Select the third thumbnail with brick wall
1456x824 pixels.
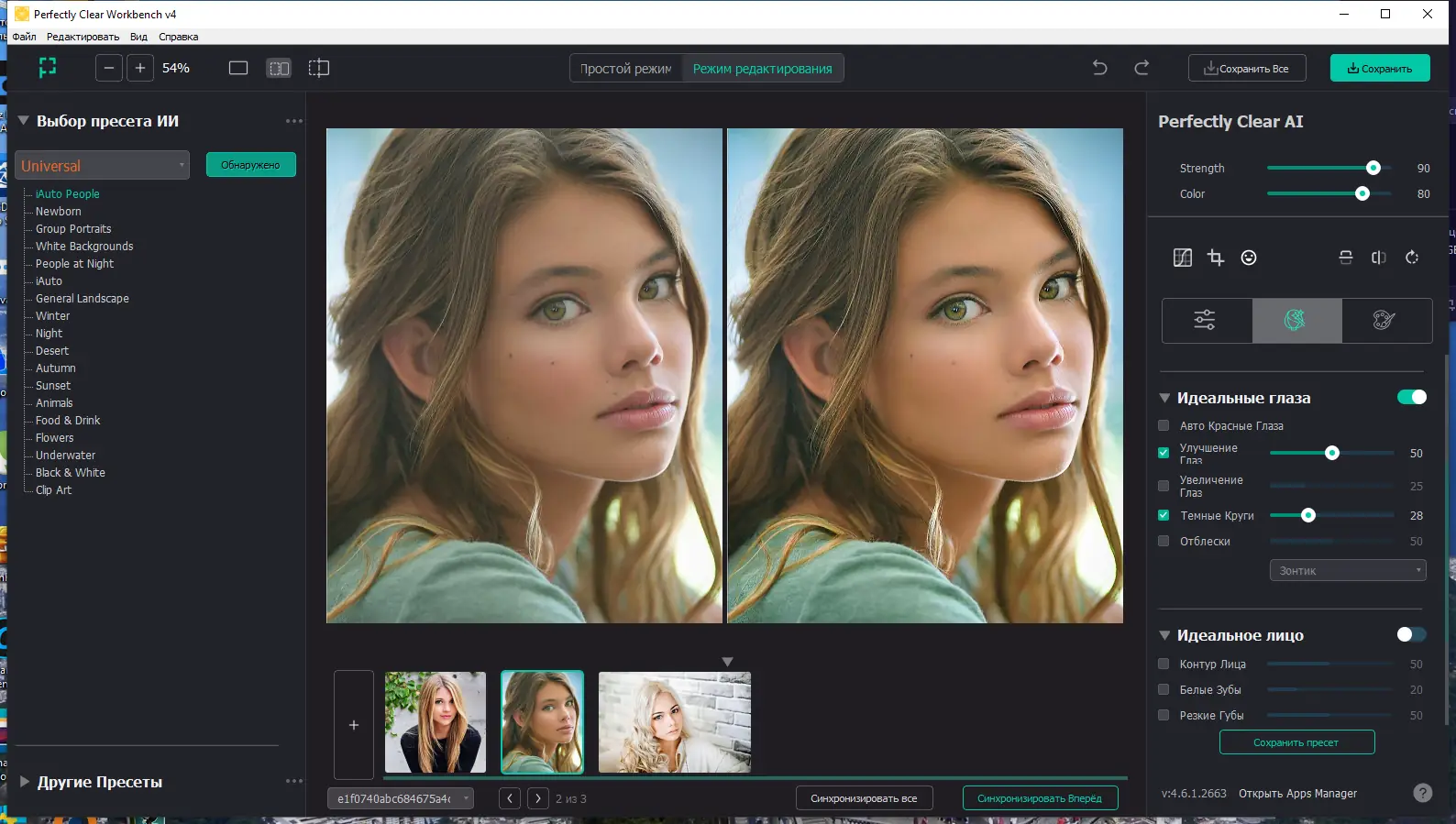(675, 722)
